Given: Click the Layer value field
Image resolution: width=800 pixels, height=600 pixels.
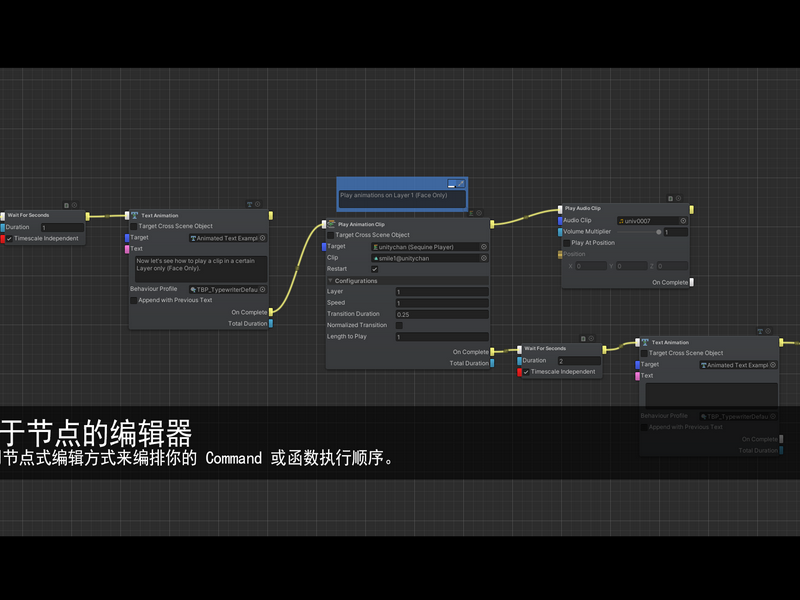Looking at the screenshot, I should pos(442,292).
